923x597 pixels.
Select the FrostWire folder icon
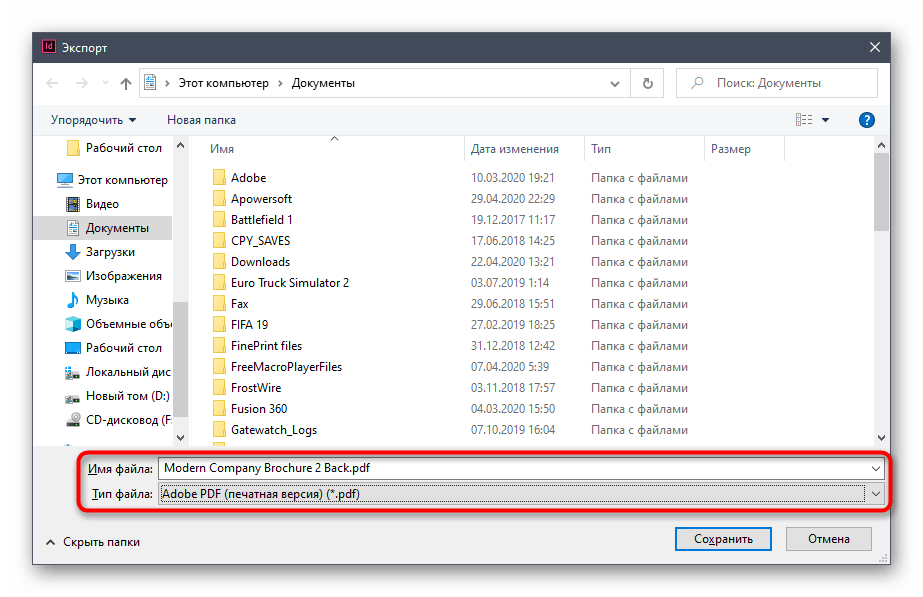click(219, 388)
